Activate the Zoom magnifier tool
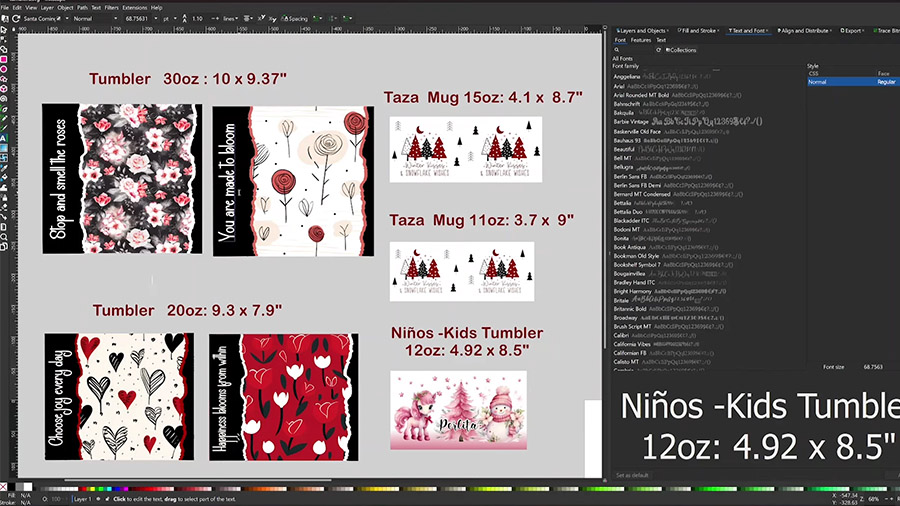Image resolution: width=900 pixels, height=506 pixels. point(4,236)
